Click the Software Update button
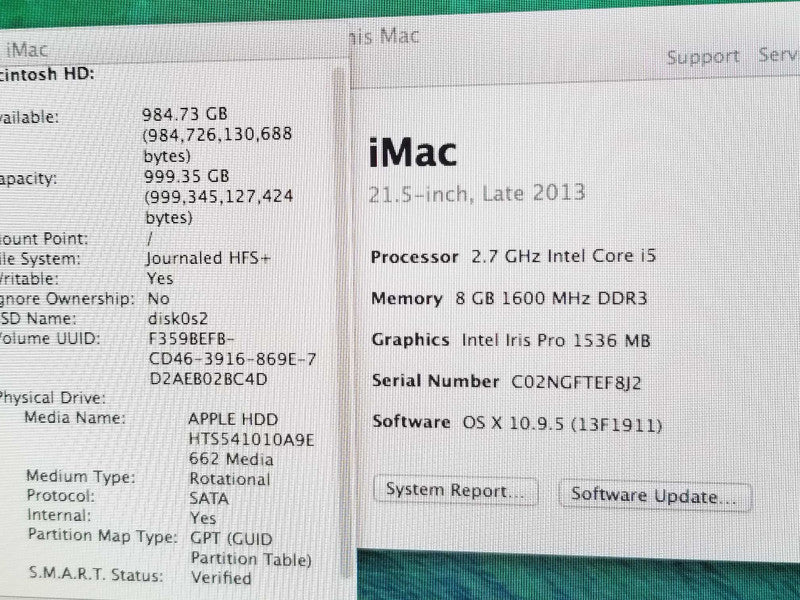 click(x=655, y=495)
